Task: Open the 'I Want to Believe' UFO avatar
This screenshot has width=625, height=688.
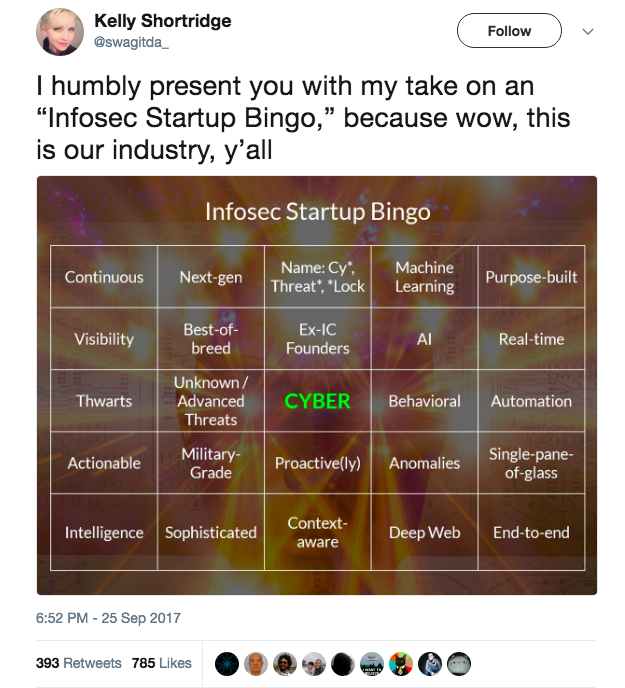Action: [372, 664]
